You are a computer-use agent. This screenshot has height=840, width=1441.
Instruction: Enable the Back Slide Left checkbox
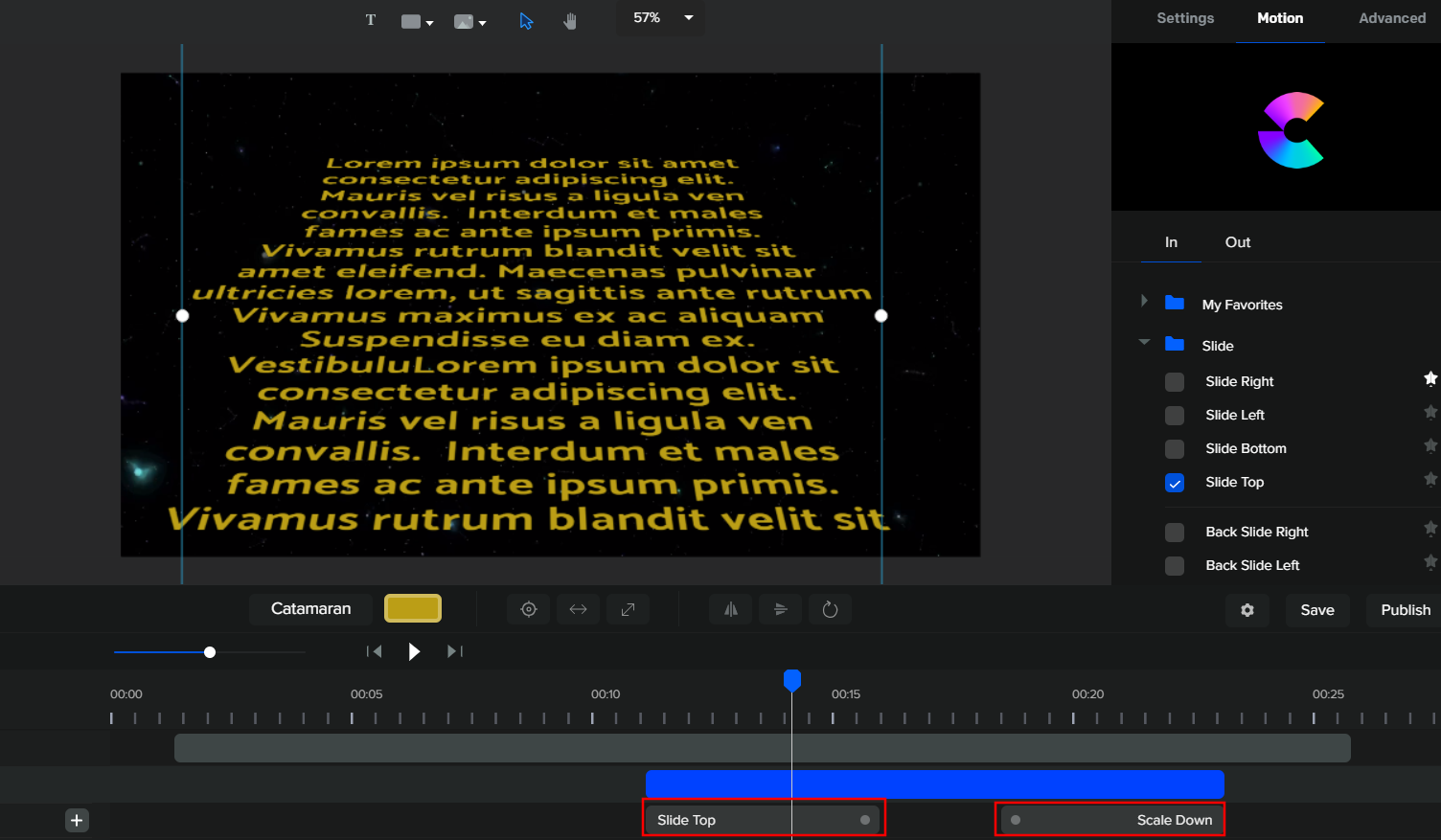pyautogui.click(x=1175, y=566)
